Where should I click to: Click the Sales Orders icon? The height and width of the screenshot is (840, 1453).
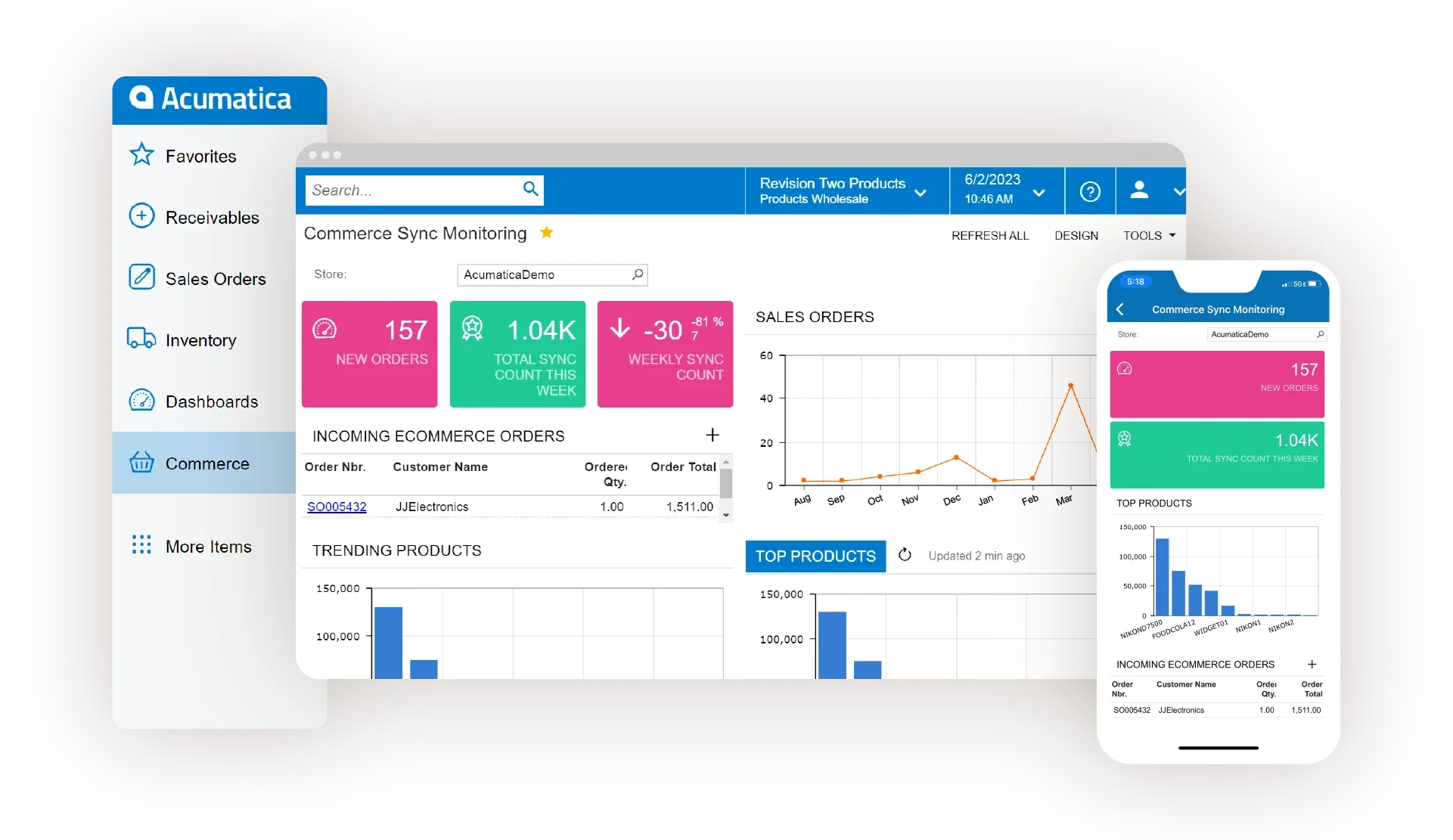[140, 278]
